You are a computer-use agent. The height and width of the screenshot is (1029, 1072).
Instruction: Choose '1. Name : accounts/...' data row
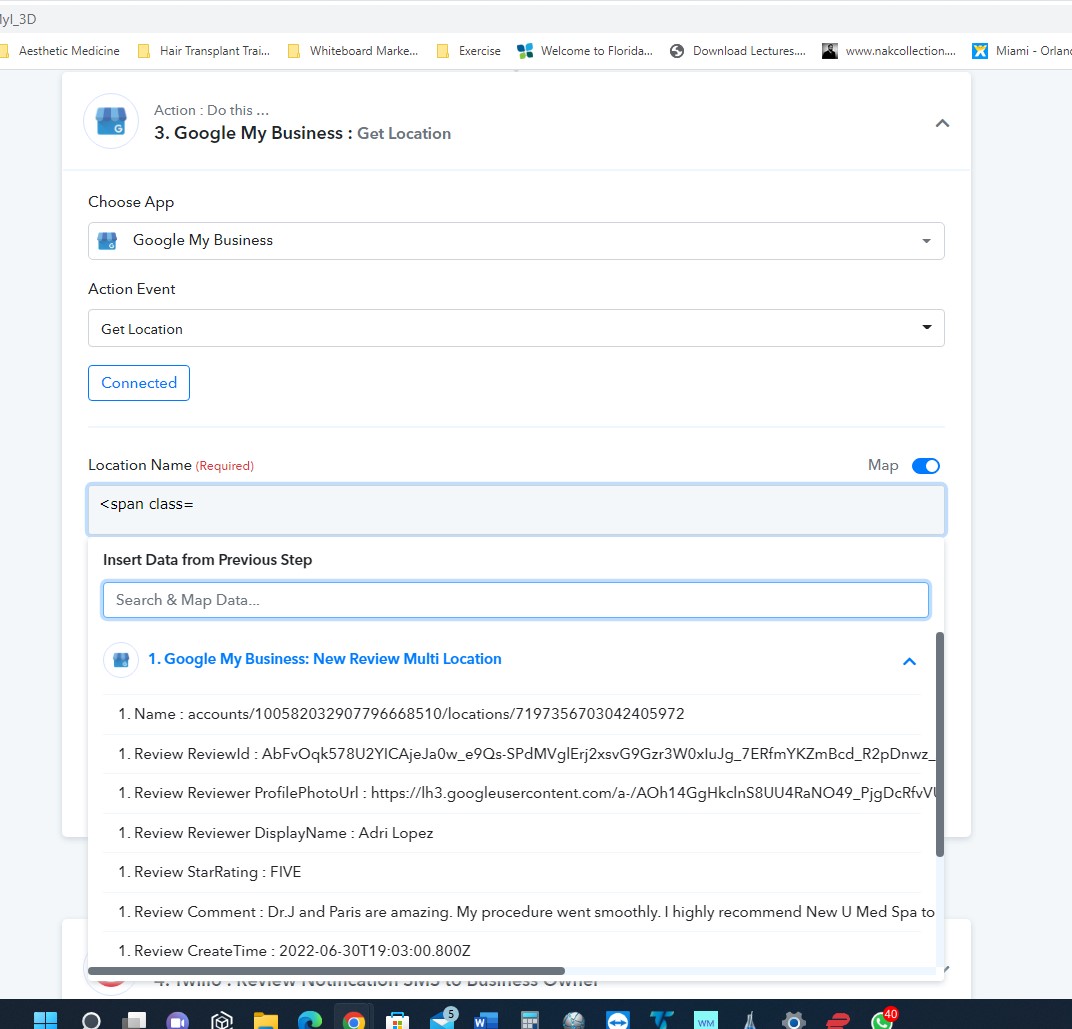point(511,714)
